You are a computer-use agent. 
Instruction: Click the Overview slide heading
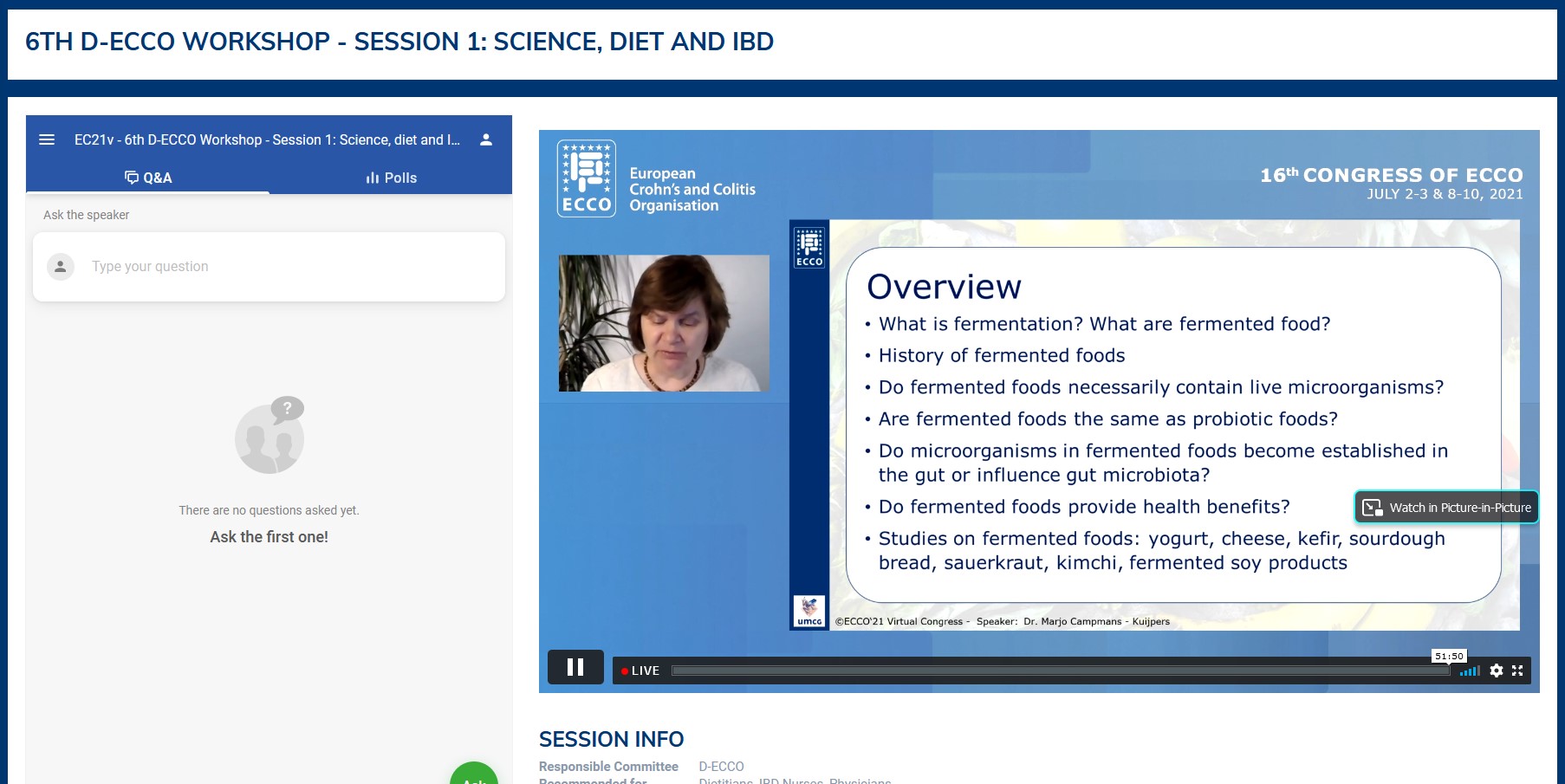944,287
